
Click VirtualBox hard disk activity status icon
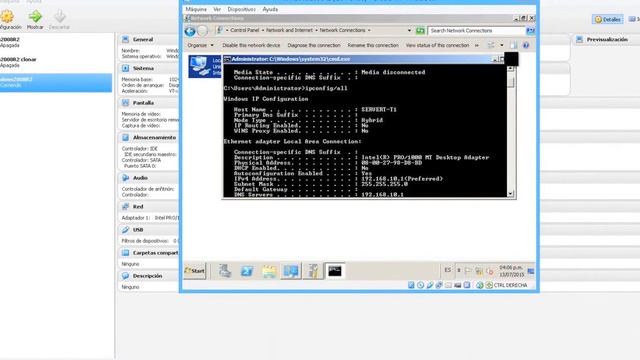pos(411,285)
